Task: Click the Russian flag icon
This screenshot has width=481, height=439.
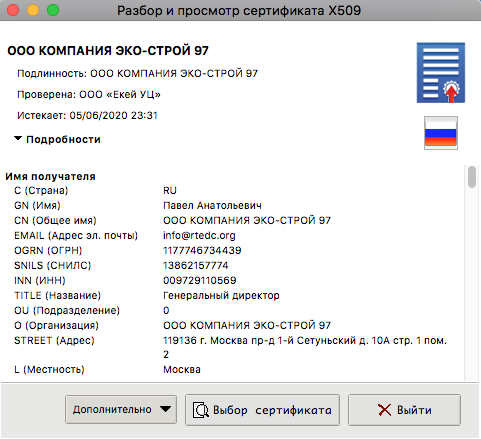Action: coord(441,133)
